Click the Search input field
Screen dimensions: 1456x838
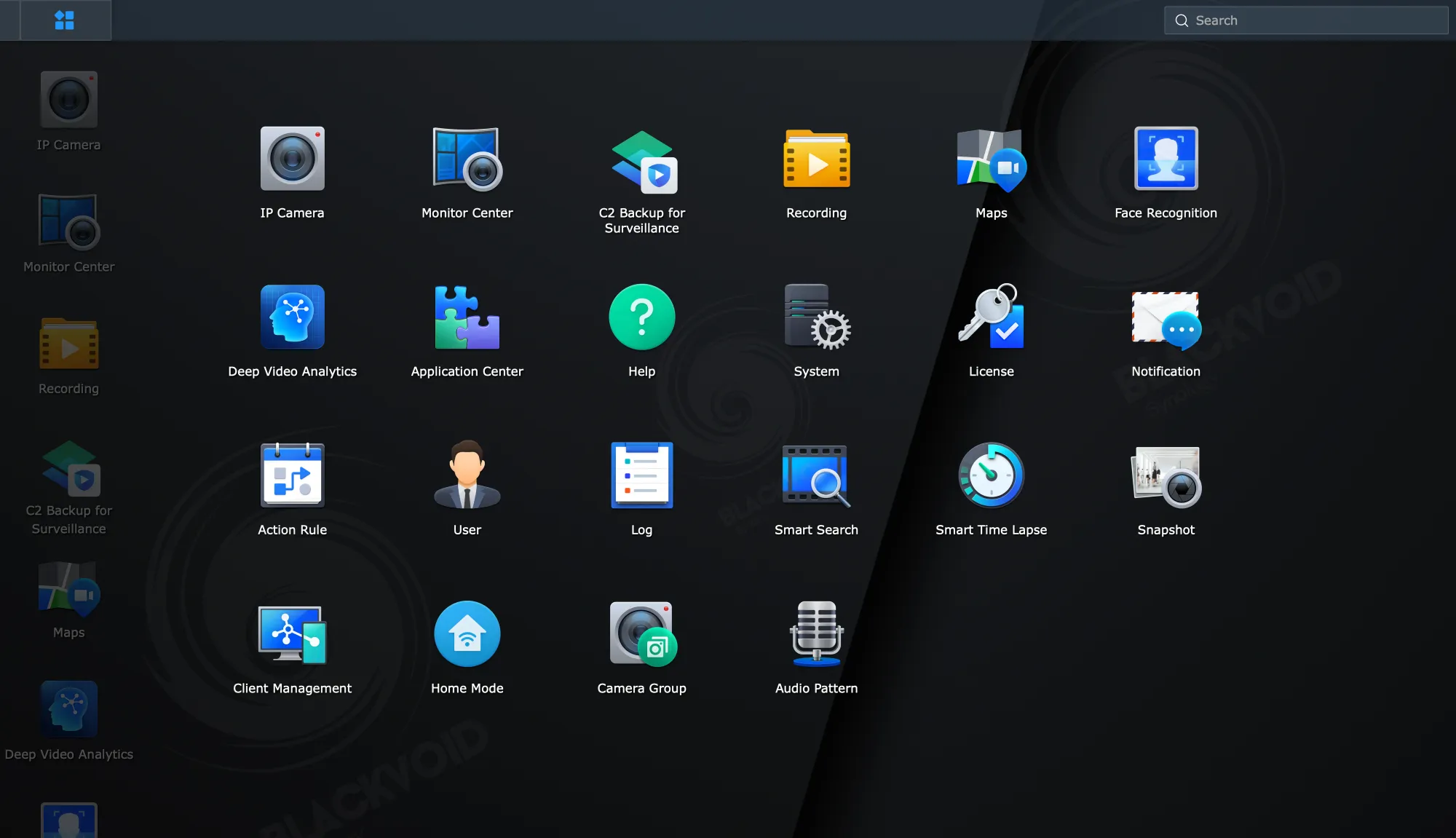(x=1316, y=20)
